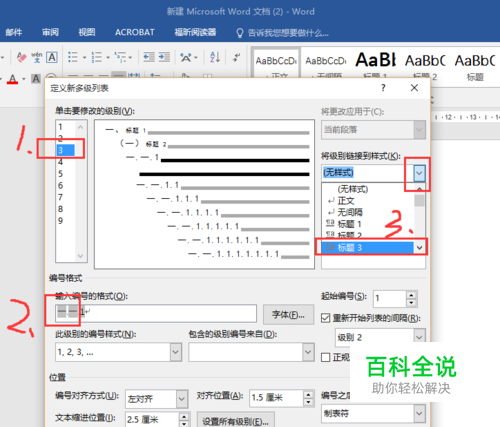This screenshot has height=427, width=500.
Task: Open the multilevel list icon
Action: (120, 57)
